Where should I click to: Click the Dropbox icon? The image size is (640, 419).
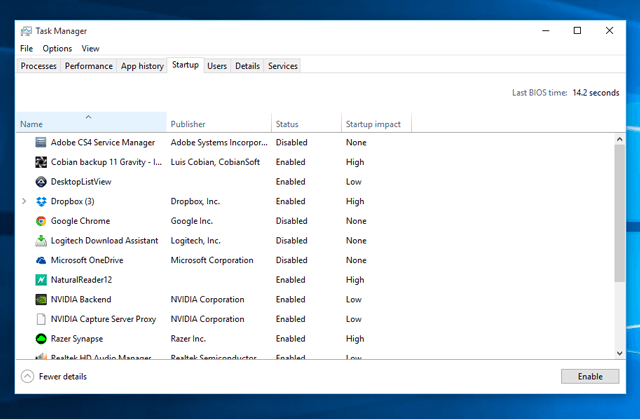(x=41, y=201)
